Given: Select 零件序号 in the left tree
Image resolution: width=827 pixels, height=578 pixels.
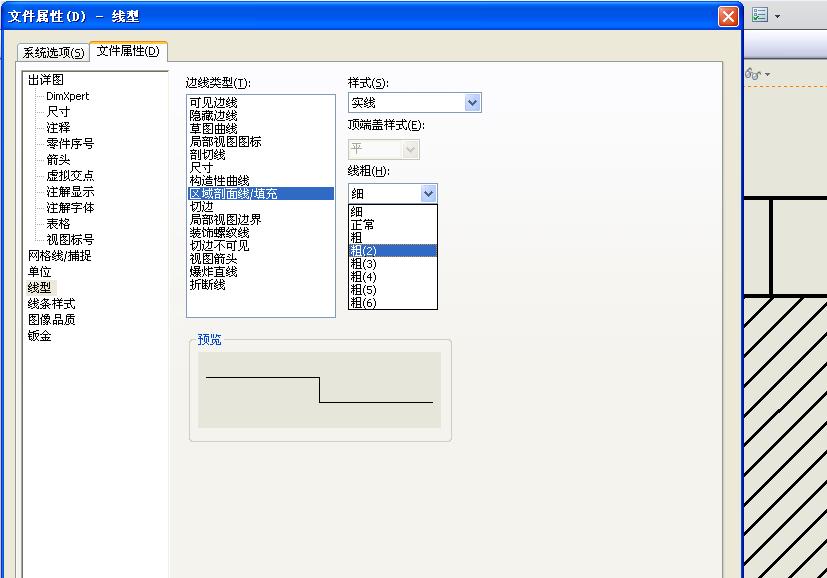Looking at the screenshot, I should [70, 143].
